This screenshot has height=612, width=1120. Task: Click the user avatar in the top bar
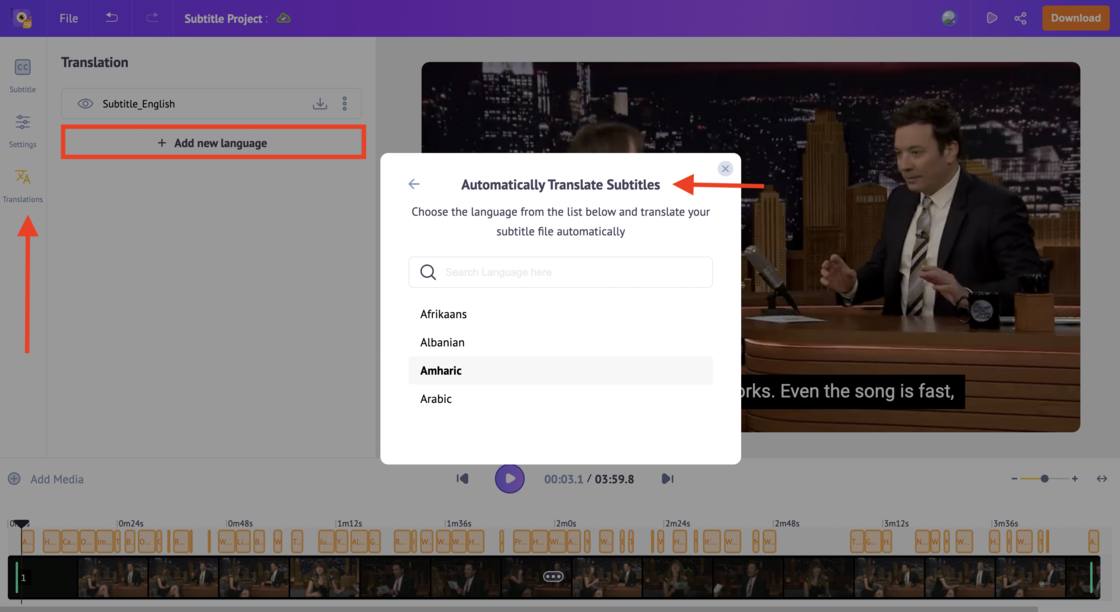pos(948,17)
